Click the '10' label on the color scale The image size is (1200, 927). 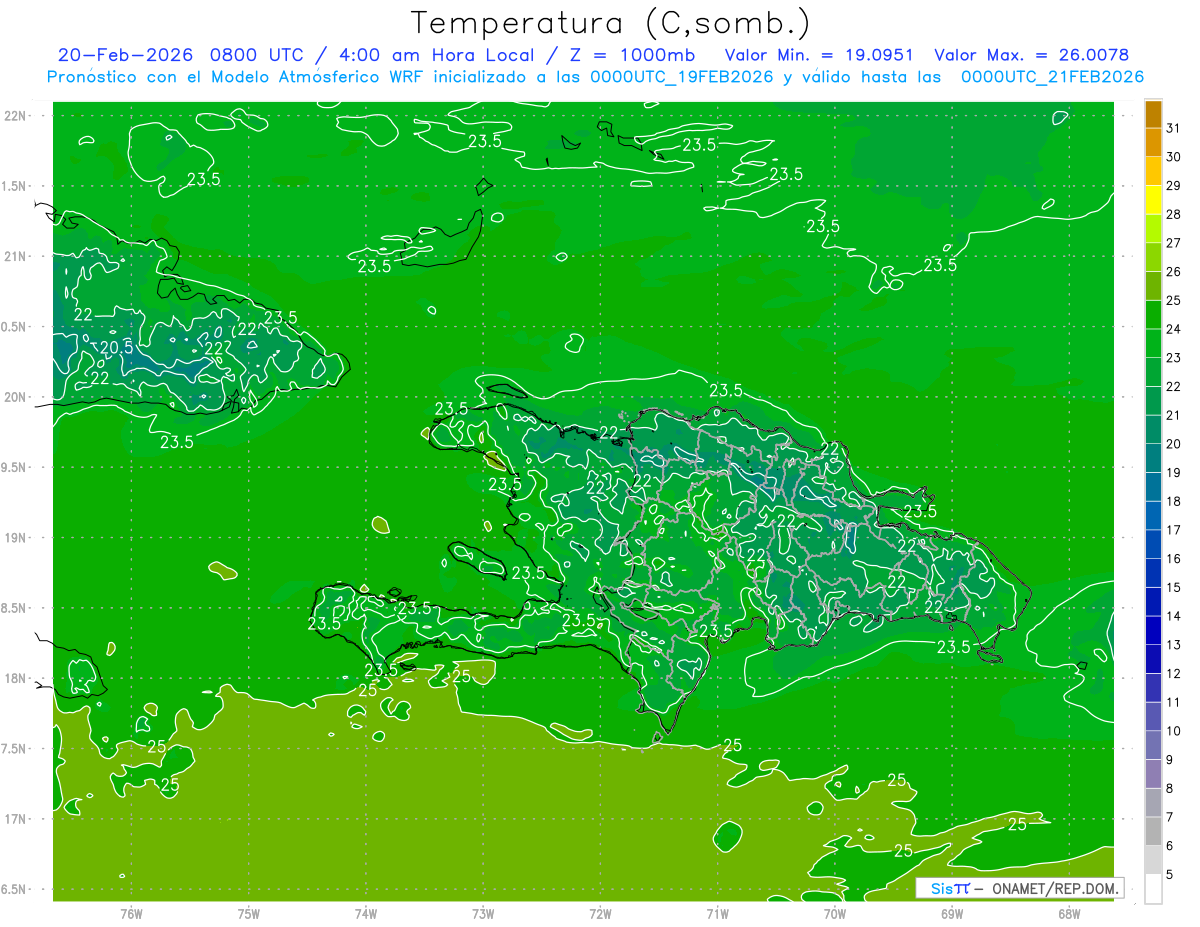coord(1174,731)
